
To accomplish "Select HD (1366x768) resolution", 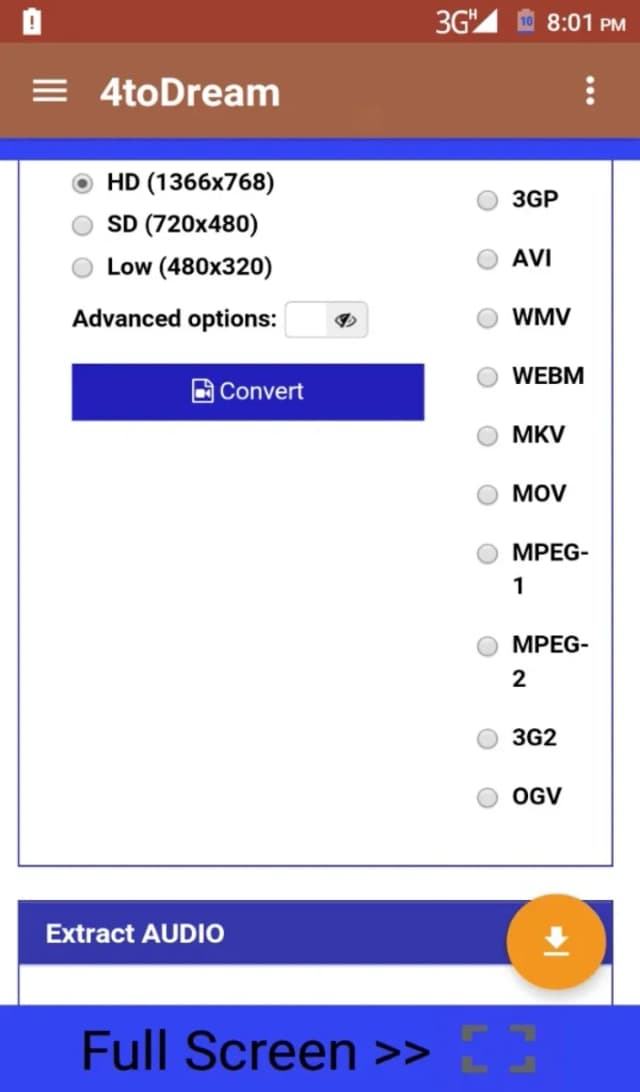I will (x=82, y=184).
